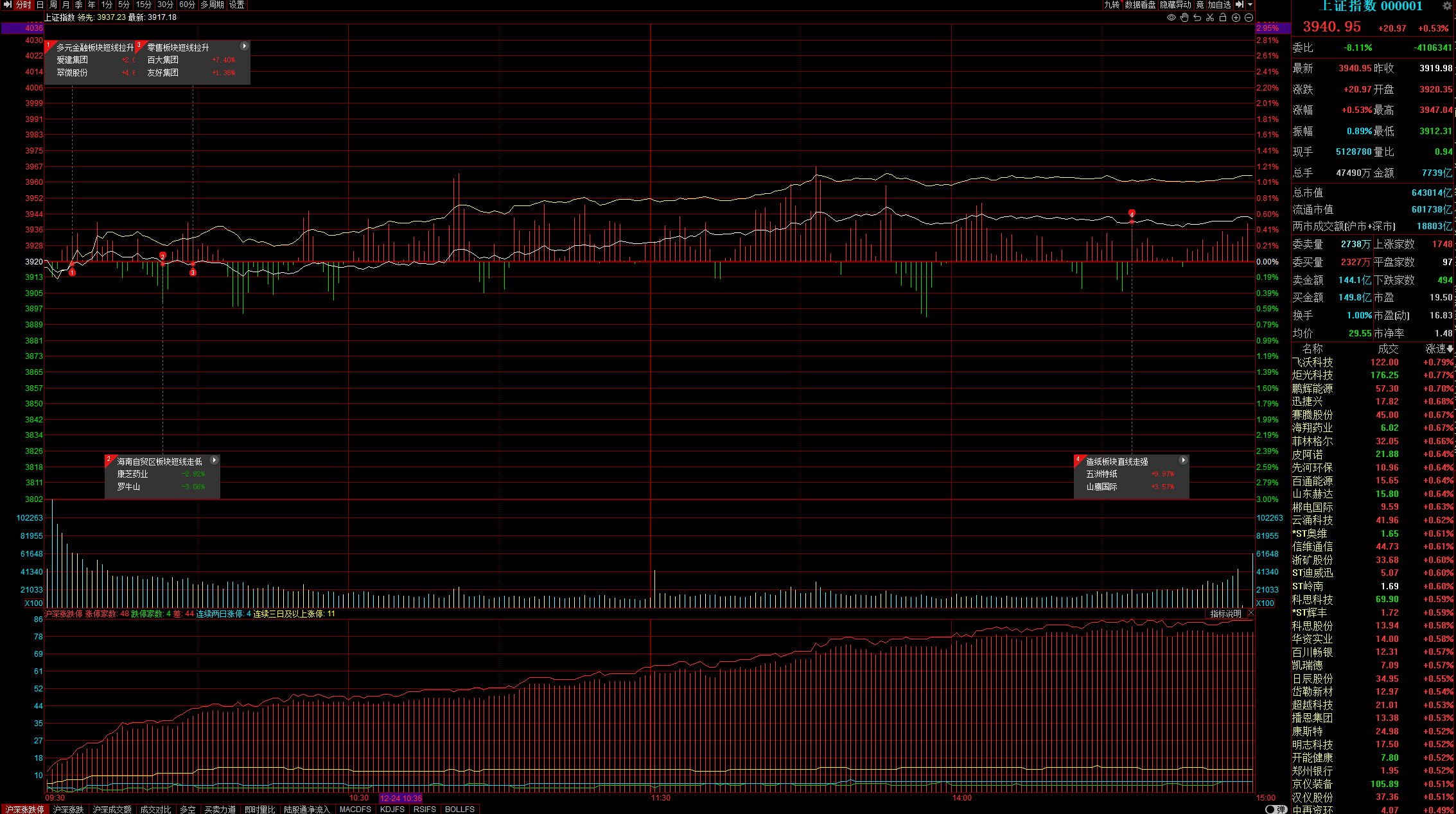Open the gear settings icon by 上证指数
The height and width of the screenshot is (814, 1456).
pyautogui.click(x=1447, y=6)
